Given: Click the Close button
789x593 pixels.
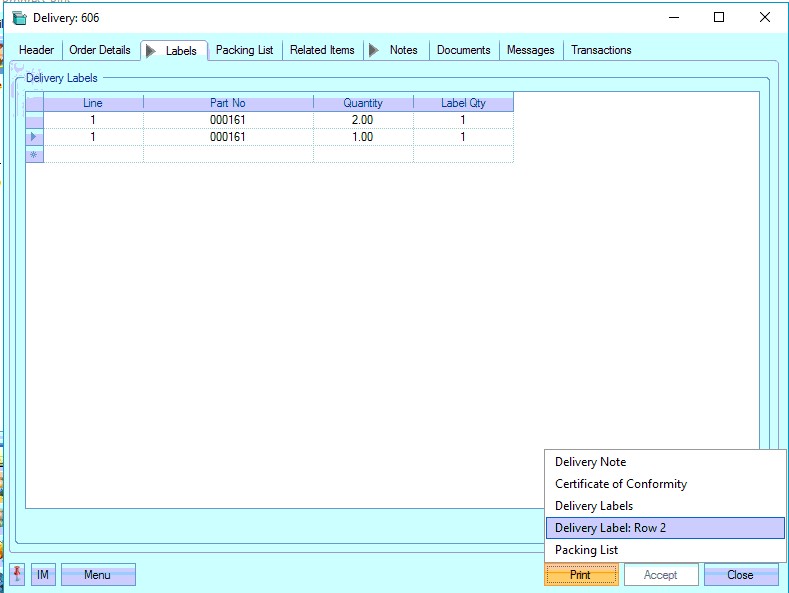Looking at the screenshot, I should coord(740,575).
